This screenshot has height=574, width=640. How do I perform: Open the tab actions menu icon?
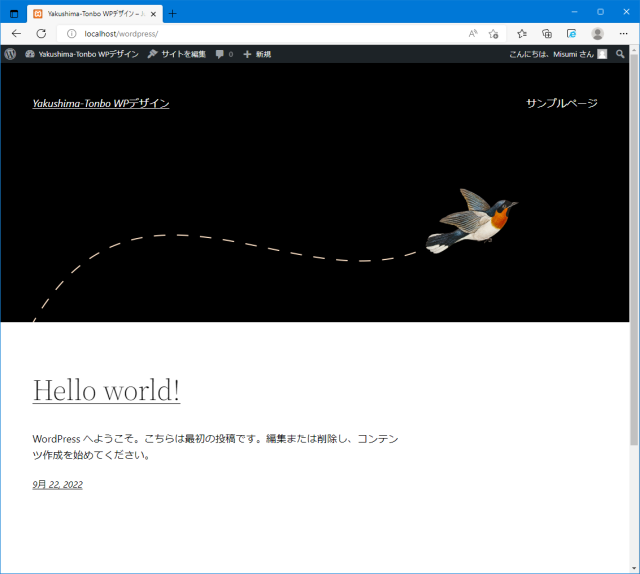click(14, 14)
